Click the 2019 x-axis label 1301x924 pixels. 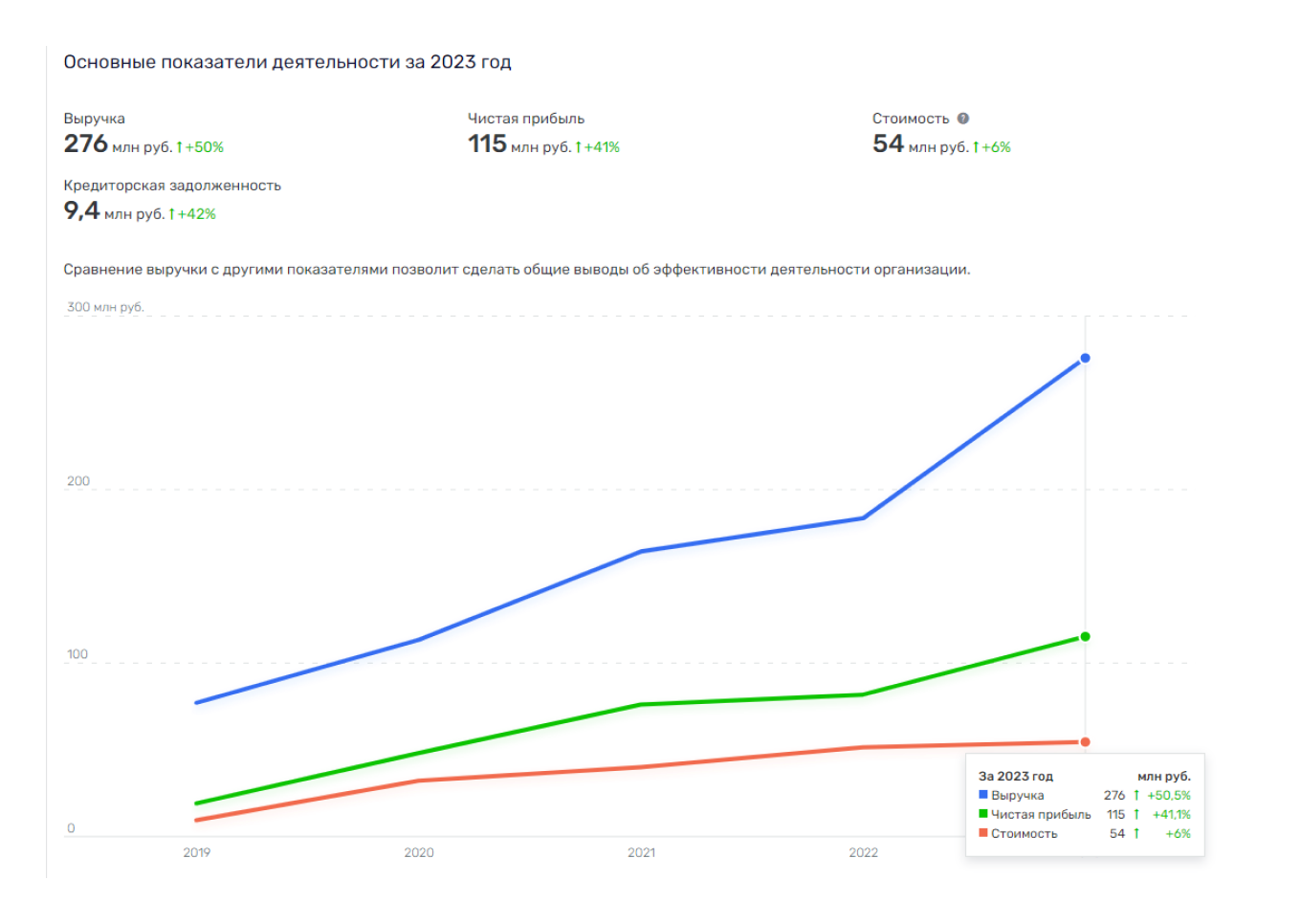[197, 852]
